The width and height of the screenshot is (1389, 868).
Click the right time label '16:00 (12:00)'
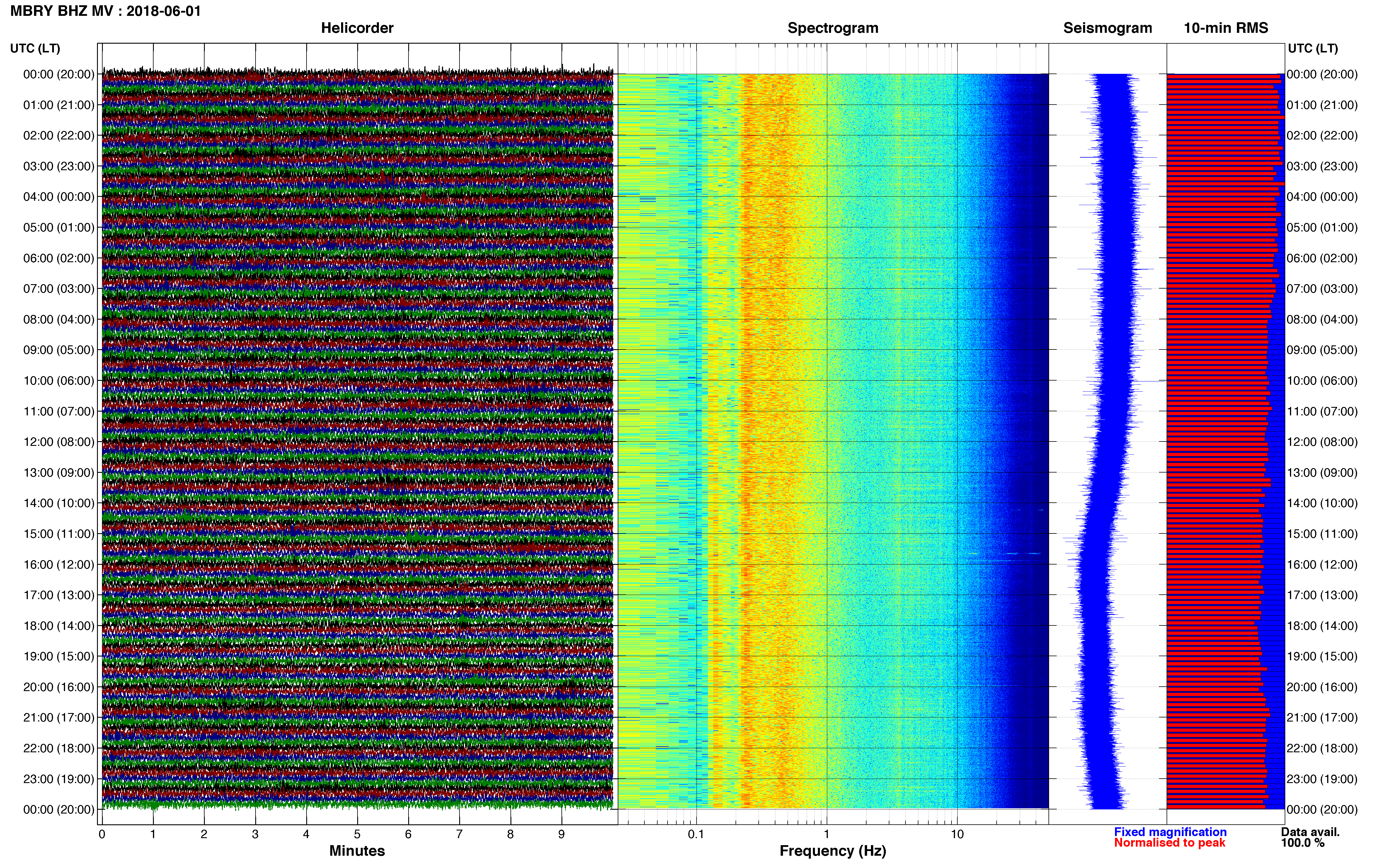coord(1322,564)
